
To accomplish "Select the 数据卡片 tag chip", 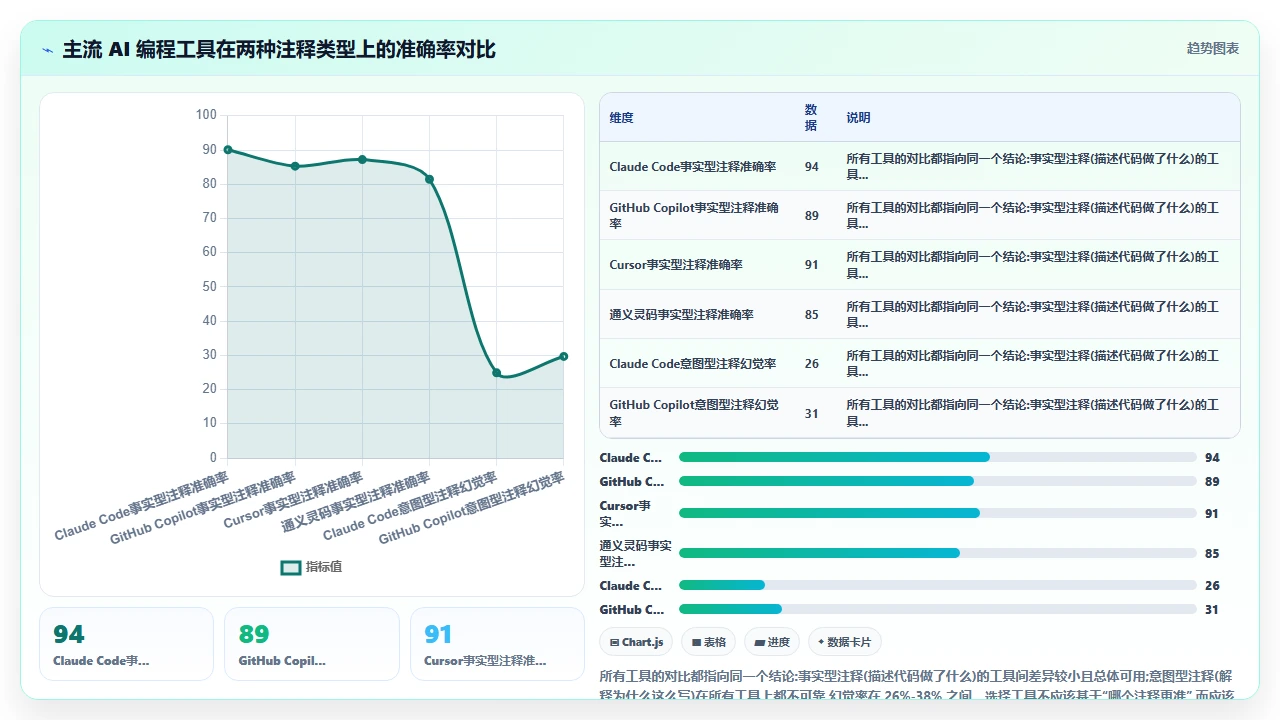I will coord(845,642).
